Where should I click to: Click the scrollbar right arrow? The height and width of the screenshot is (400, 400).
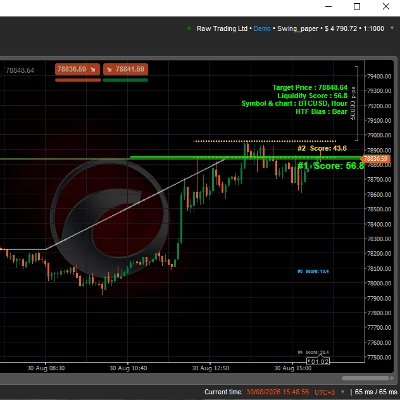click(x=393, y=378)
